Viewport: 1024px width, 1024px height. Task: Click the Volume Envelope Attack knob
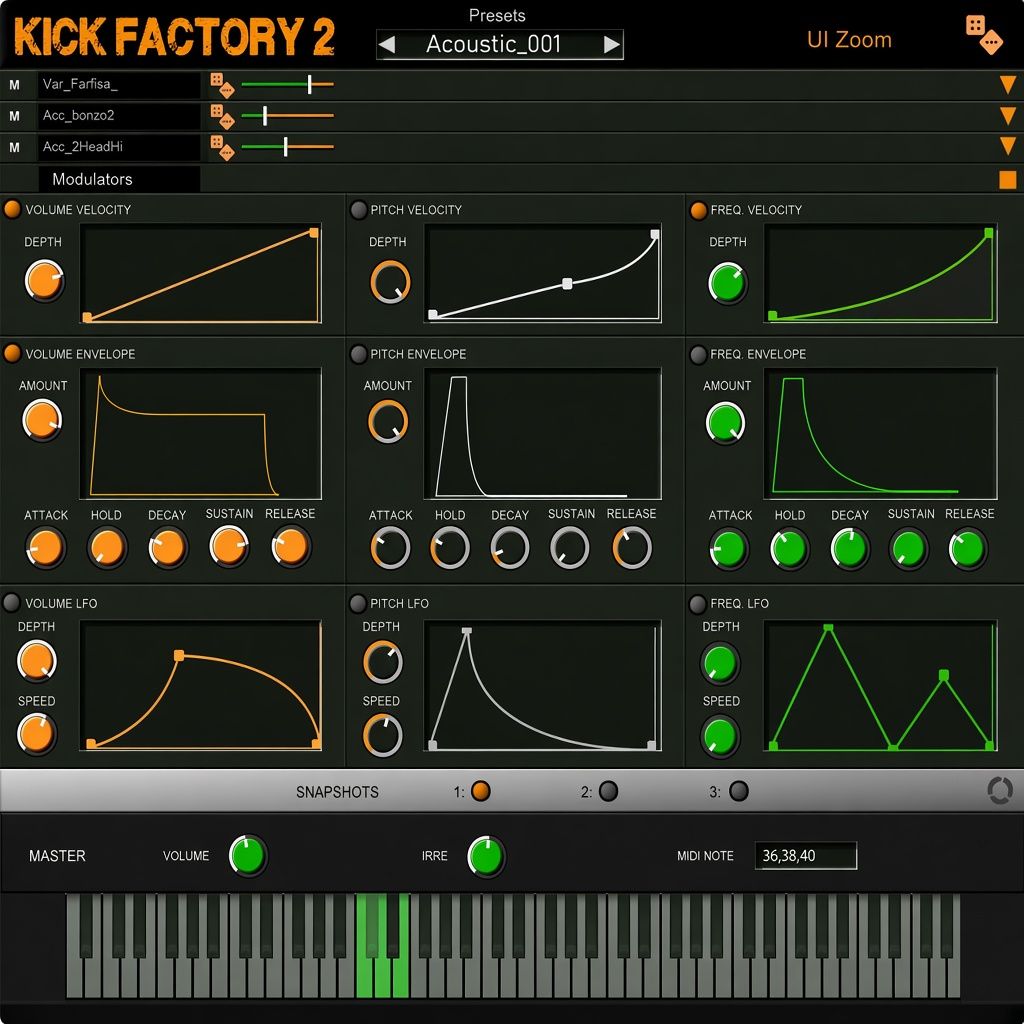pos(46,547)
